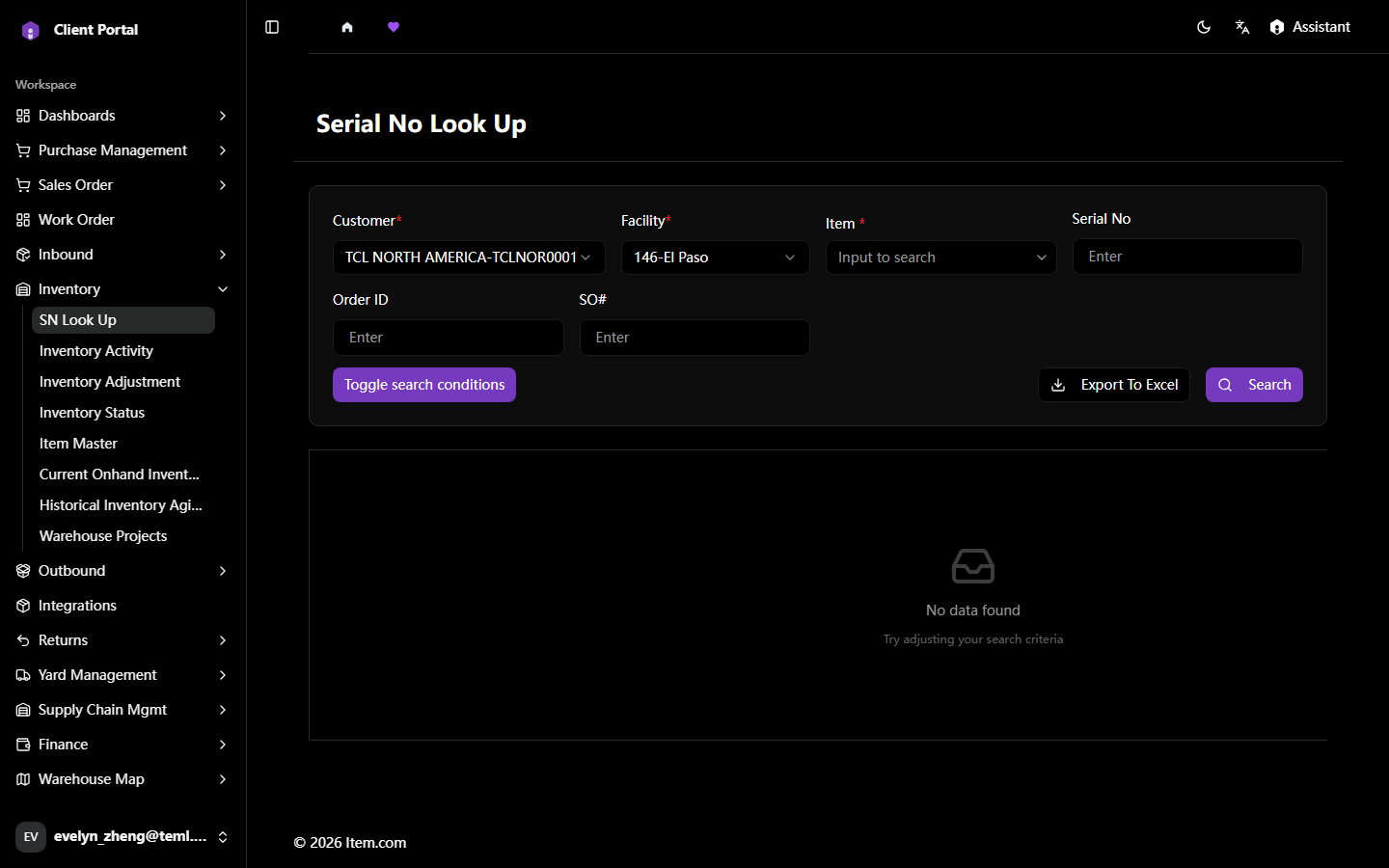Click the Purchase Management cart icon

[x=23, y=150]
